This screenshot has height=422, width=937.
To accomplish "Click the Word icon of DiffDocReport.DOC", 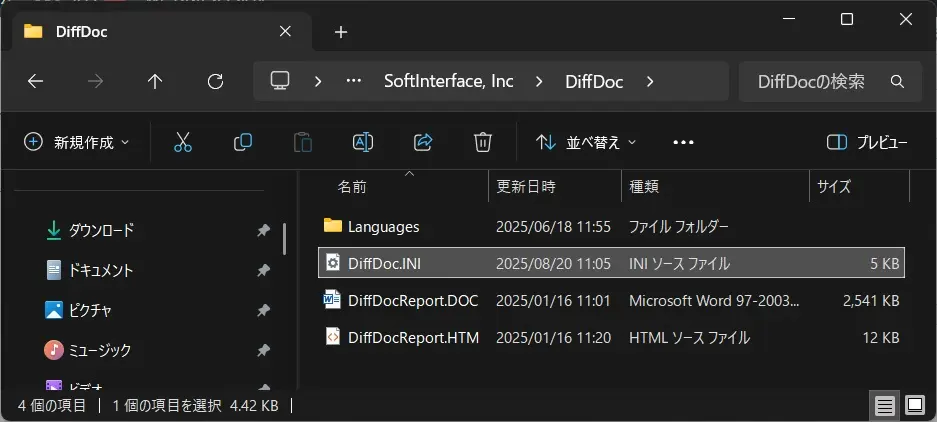I will click(x=332, y=299).
